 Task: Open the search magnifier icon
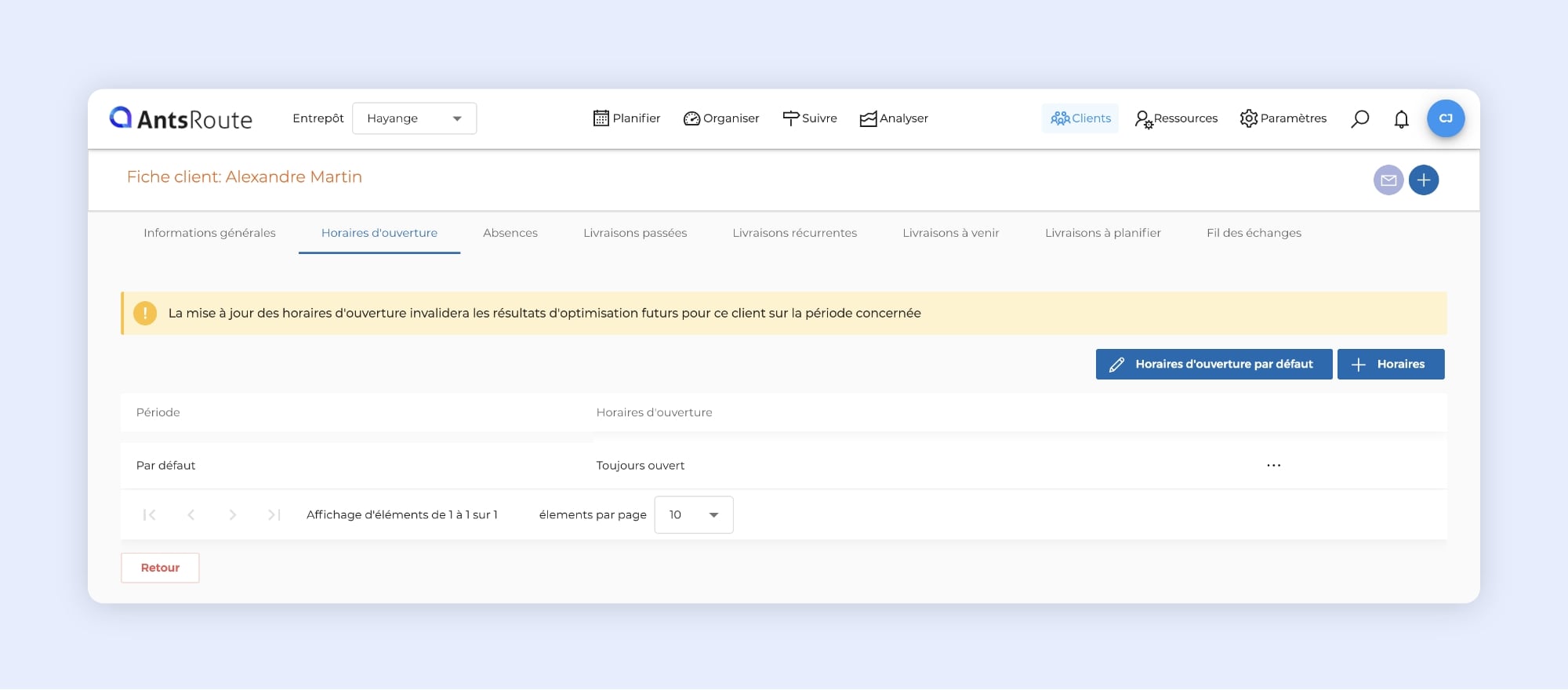(1360, 118)
